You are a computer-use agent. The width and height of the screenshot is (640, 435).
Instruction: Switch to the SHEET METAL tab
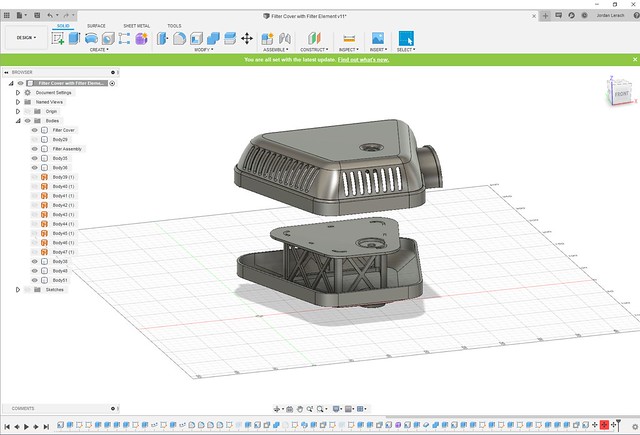(x=137, y=26)
